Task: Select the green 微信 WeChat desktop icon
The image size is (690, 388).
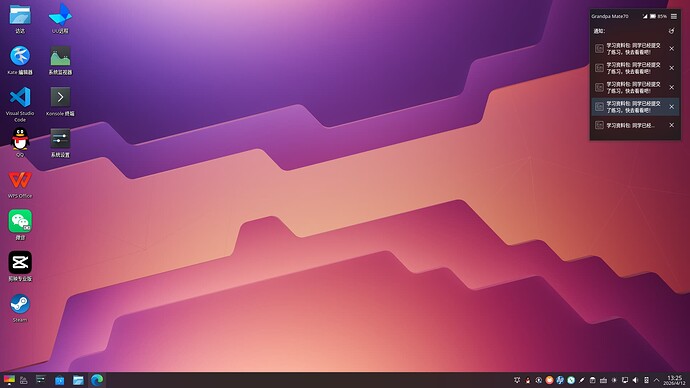Action: click(20, 224)
